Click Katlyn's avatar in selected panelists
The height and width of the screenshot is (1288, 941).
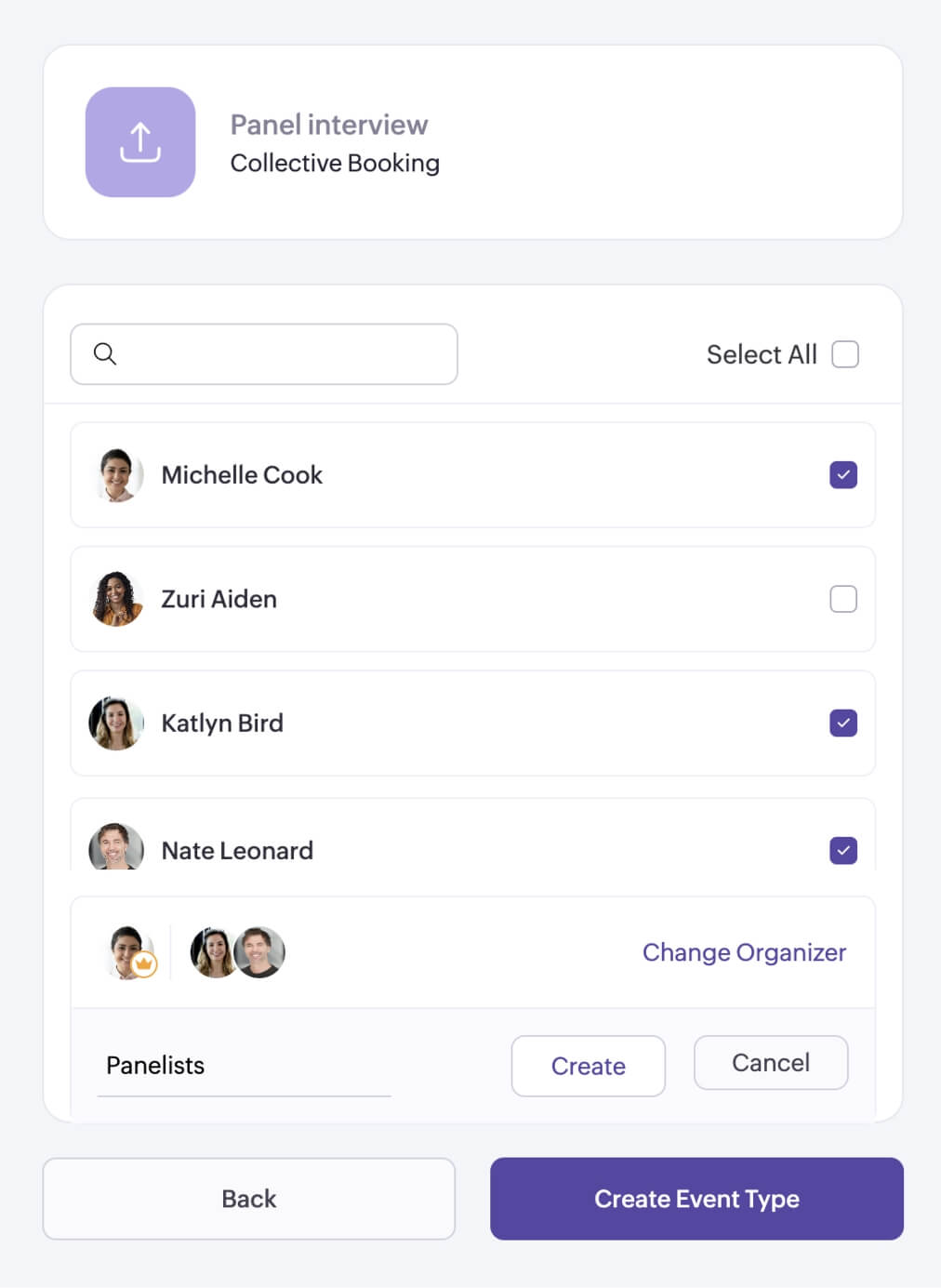tap(213, 952)
